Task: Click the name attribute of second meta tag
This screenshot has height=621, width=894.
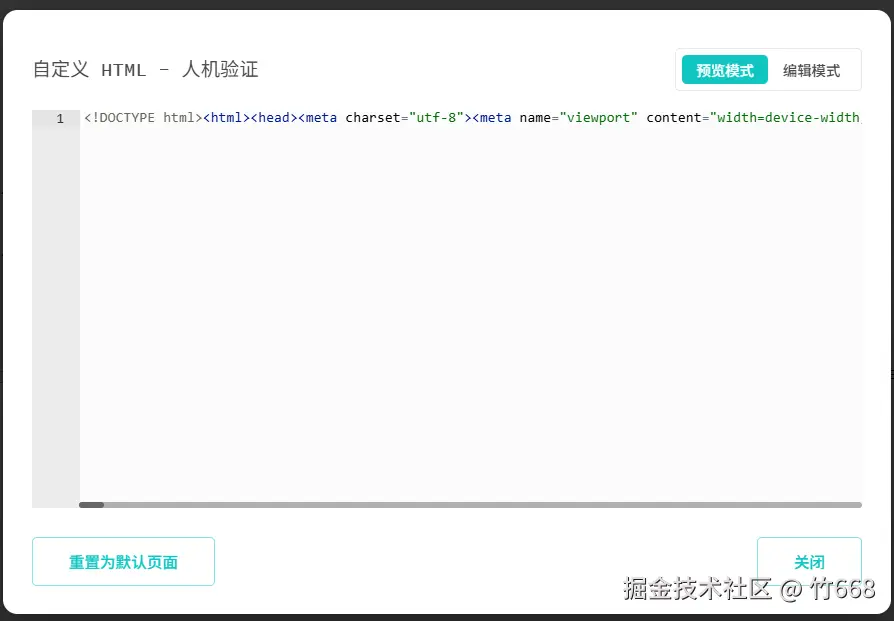Action: 537,117
